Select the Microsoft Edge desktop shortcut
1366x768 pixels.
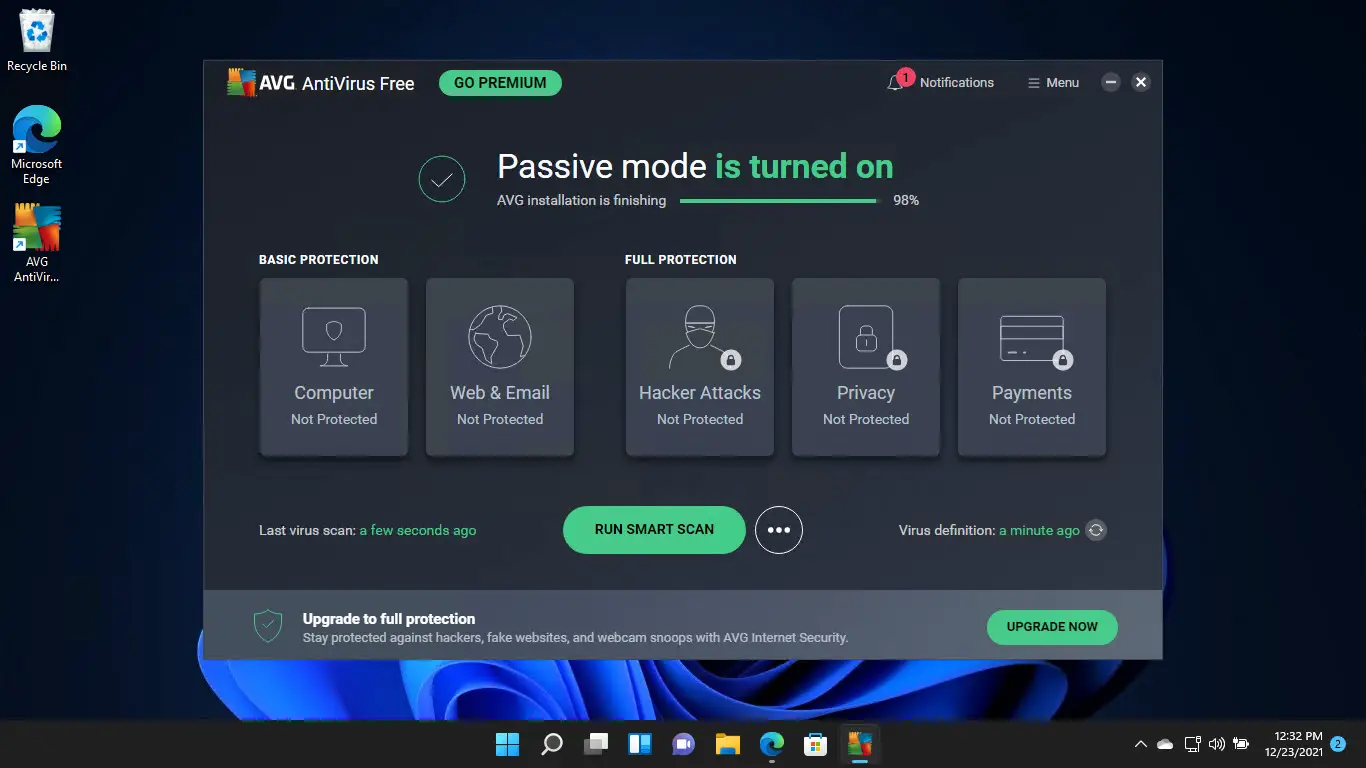point(37,145)
